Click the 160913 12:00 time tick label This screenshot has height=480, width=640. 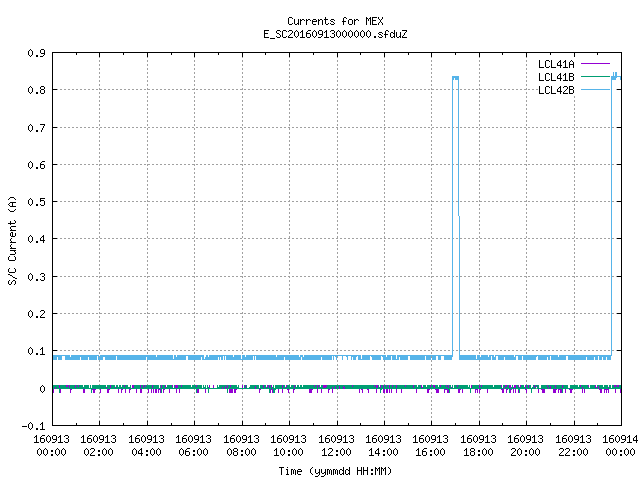337,446
